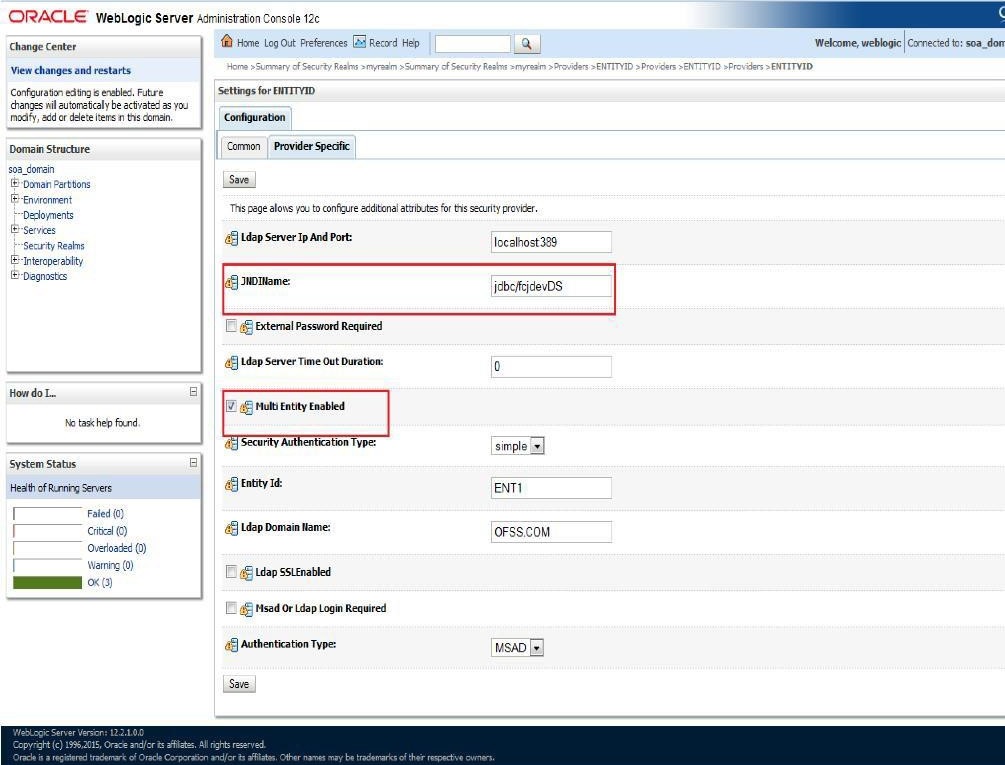
Task: Expand Diagnostics tree node
Action: tap(15, 275)
